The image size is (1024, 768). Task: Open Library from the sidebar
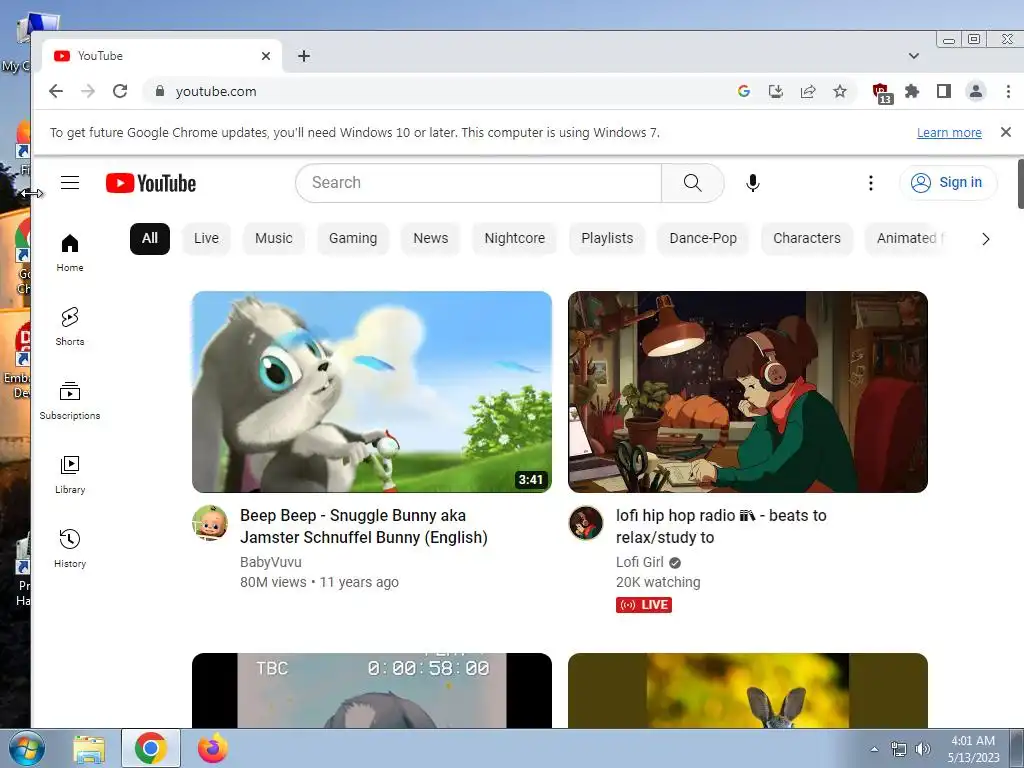click(70, 475)
